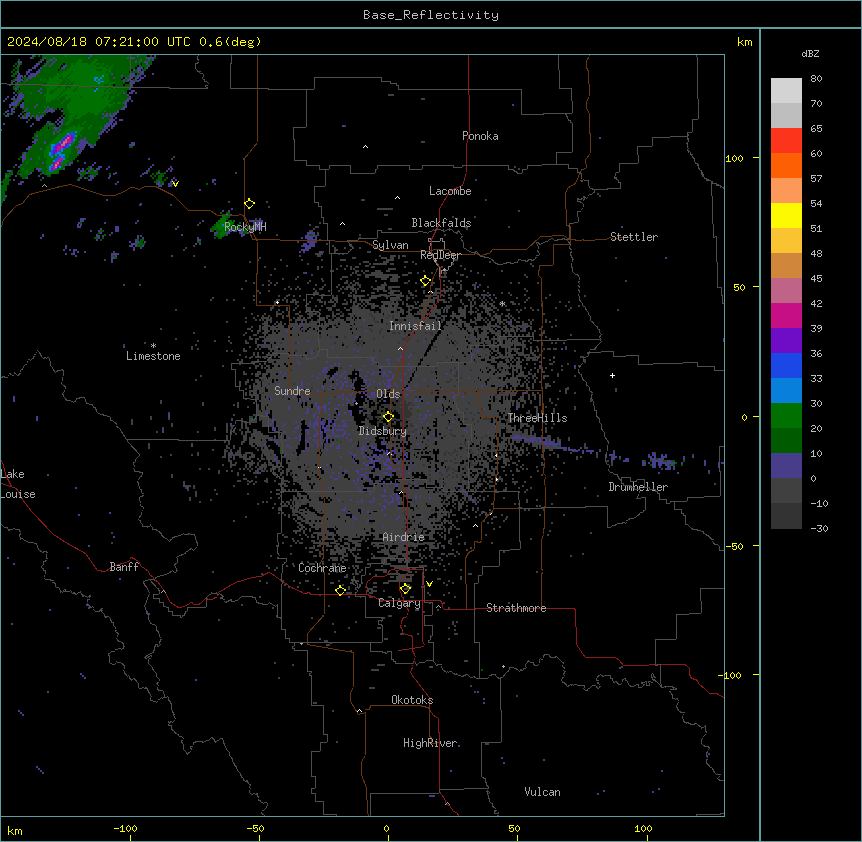Screen dimensions: 862x842
Task: Click the km unit label at top right
Action: (744, 42)
